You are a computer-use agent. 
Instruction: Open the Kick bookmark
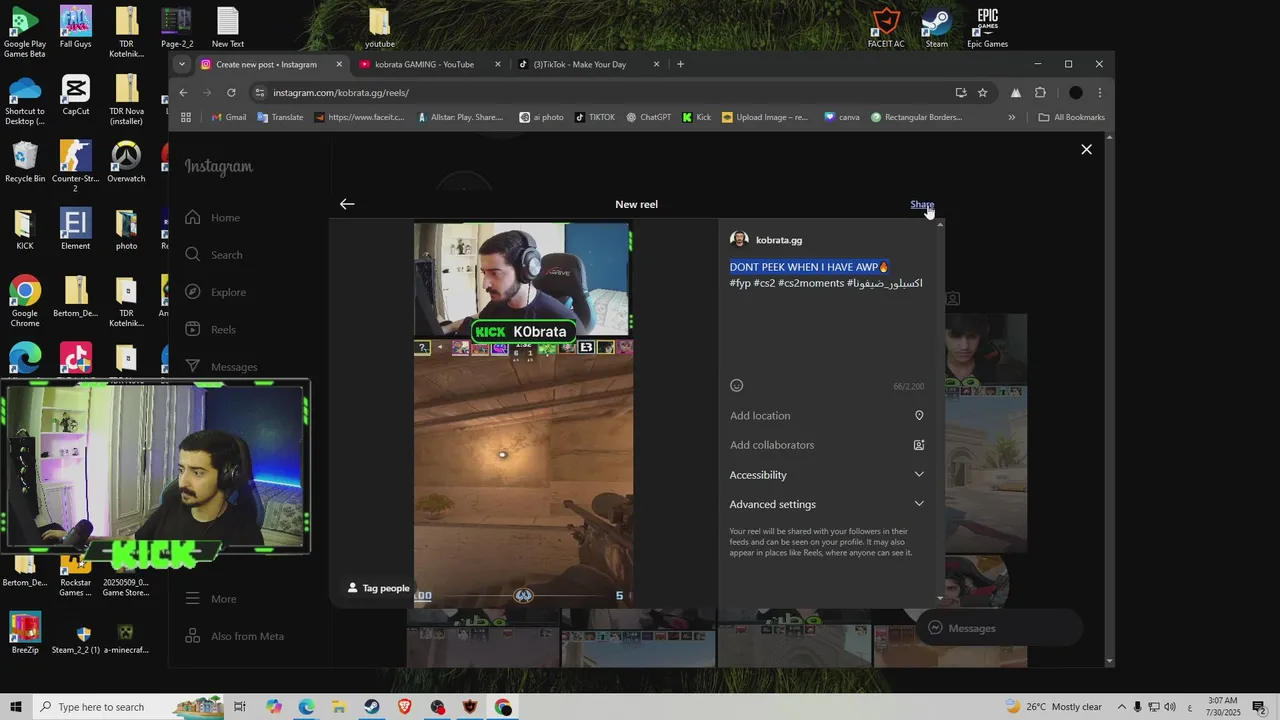click(x=696, y=117)
